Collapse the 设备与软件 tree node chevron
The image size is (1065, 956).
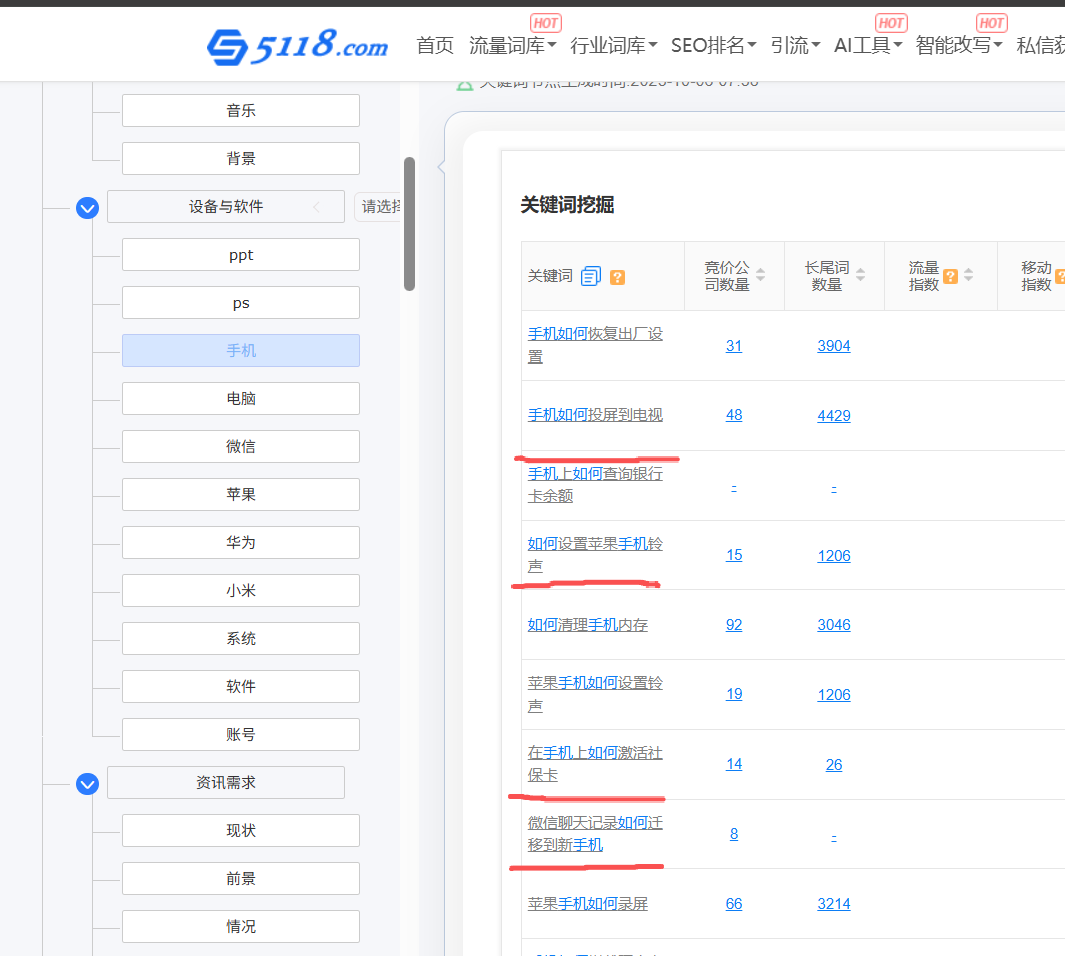[x=87, y=208]
